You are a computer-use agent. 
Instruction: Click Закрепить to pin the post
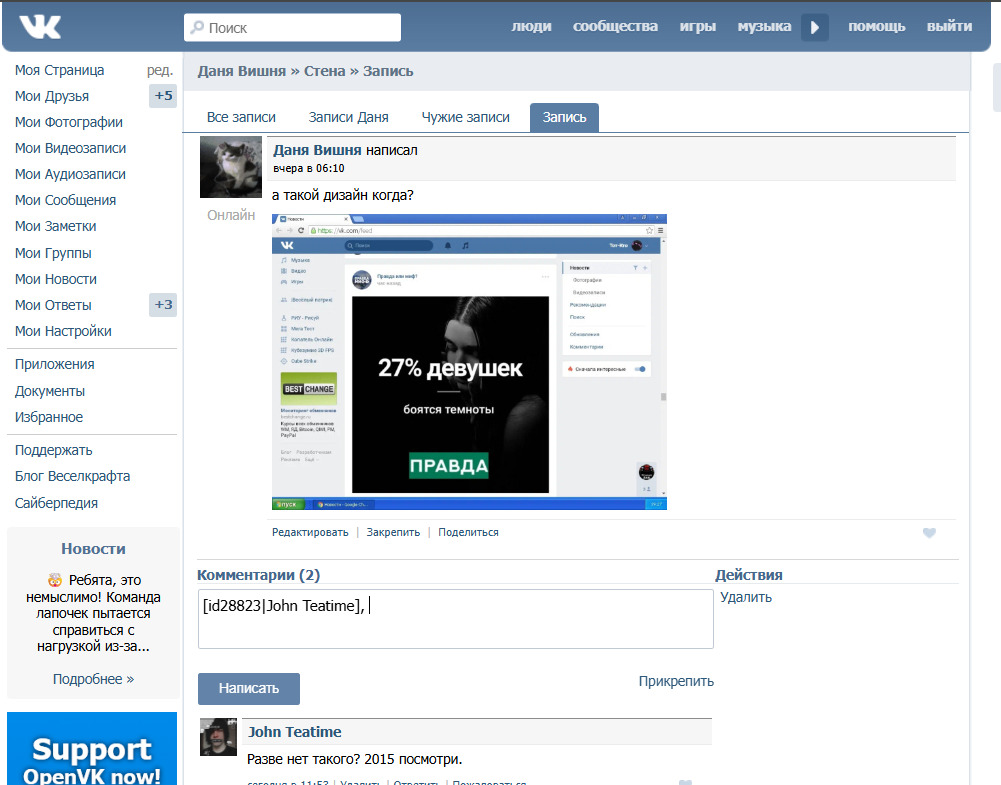393,532
